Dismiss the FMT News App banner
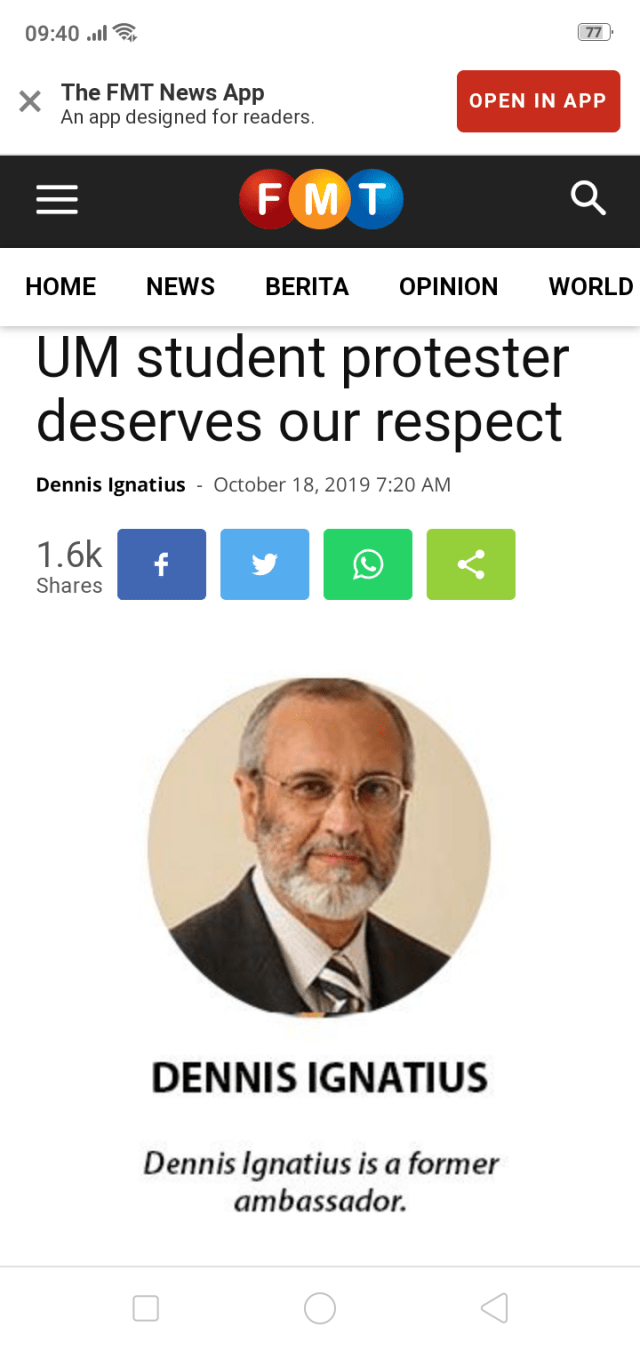Viewport: 640px width, 1351px height. click(x=31, y=101)
